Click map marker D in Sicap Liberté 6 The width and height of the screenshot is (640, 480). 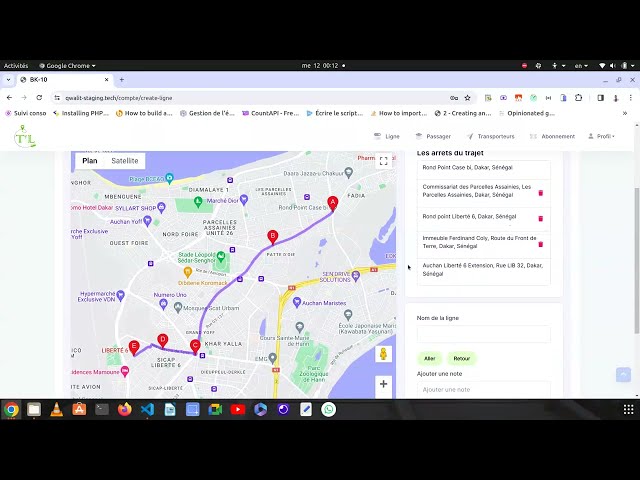click(162, 341)
